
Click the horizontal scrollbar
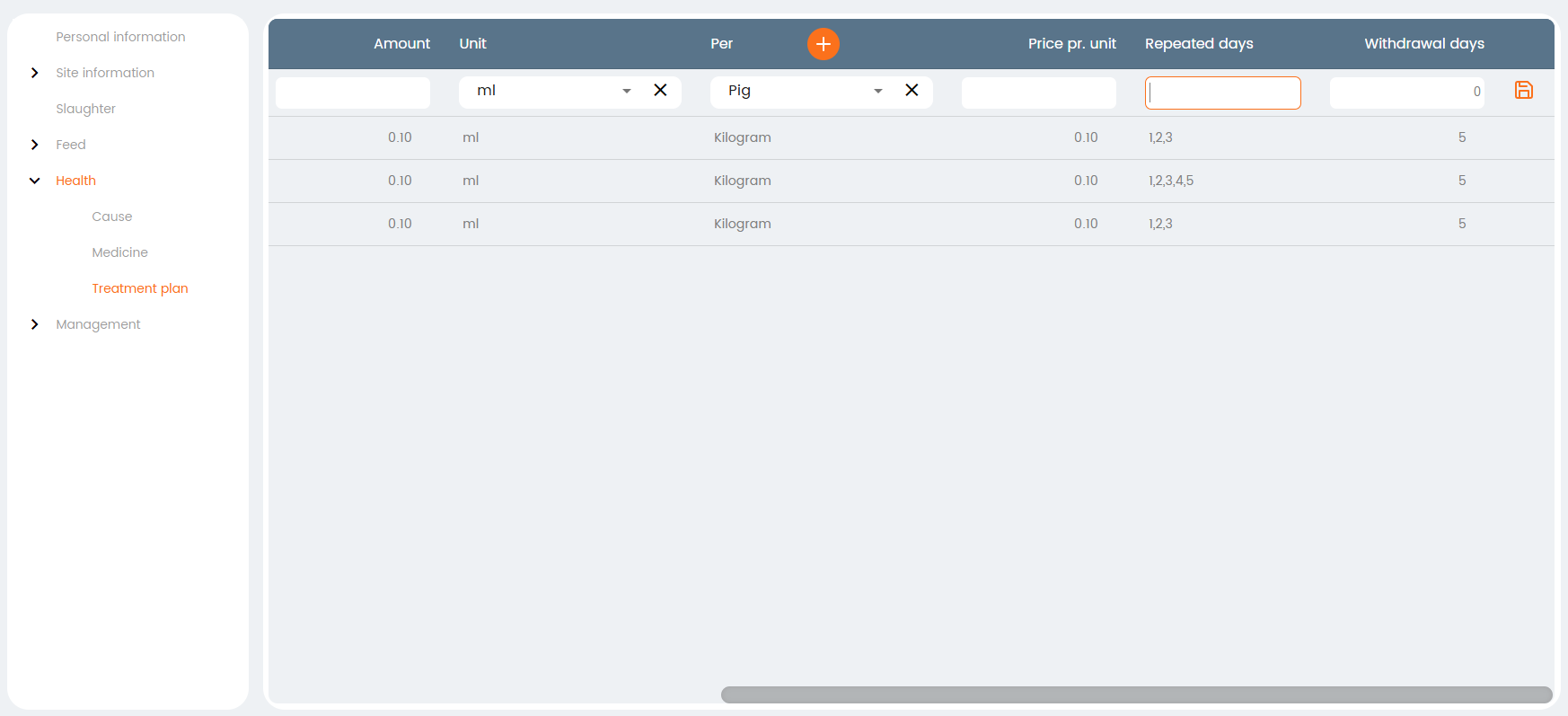pos(1136,694)
